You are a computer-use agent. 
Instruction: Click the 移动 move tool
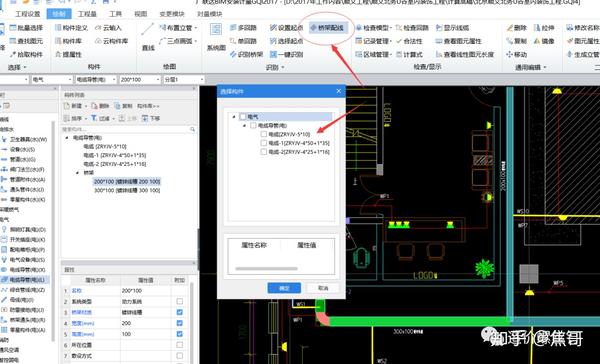point(516,54)
